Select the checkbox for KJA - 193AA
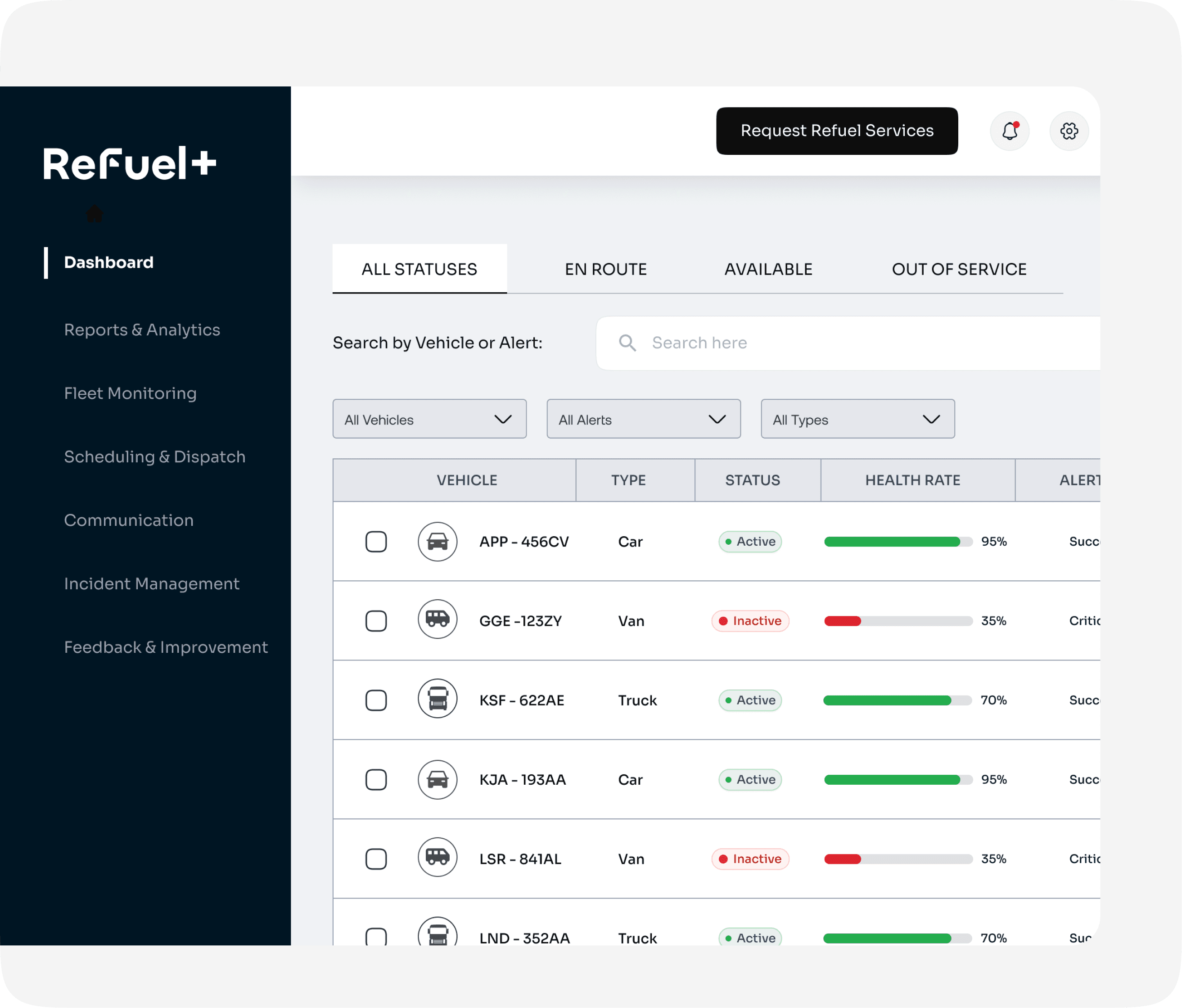The height and width of the screenshot is (1008, 1182). pos(376,779)
